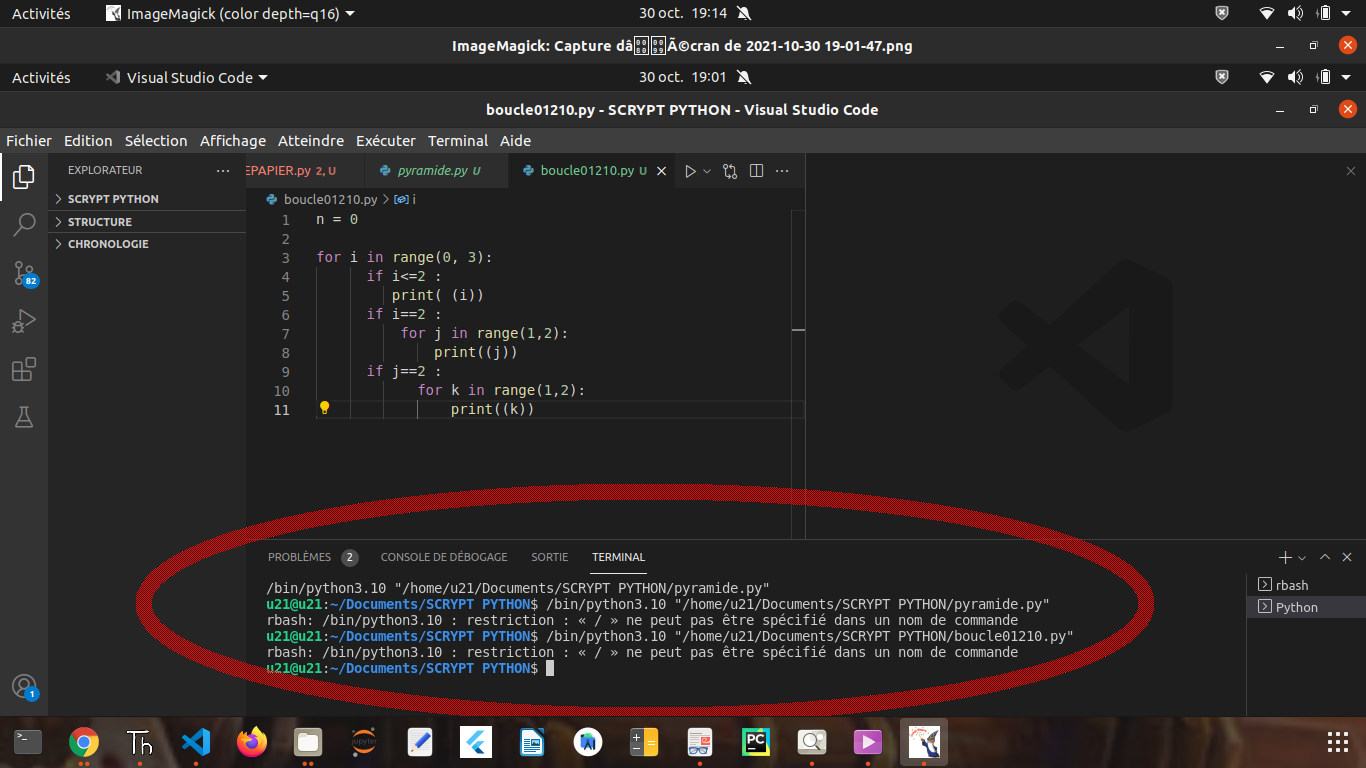The height and width of the screenshot is (768, 1366).
Task: Show the SORTIE panel tab
Action: click(x=550, y=557)
